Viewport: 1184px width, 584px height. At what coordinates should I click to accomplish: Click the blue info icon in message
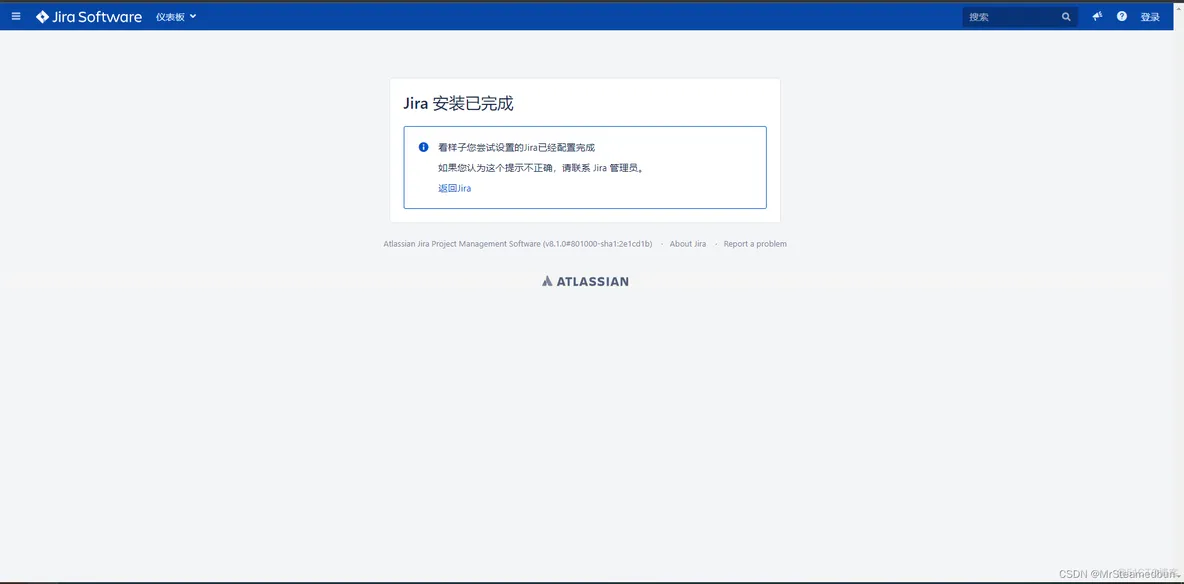424,147
